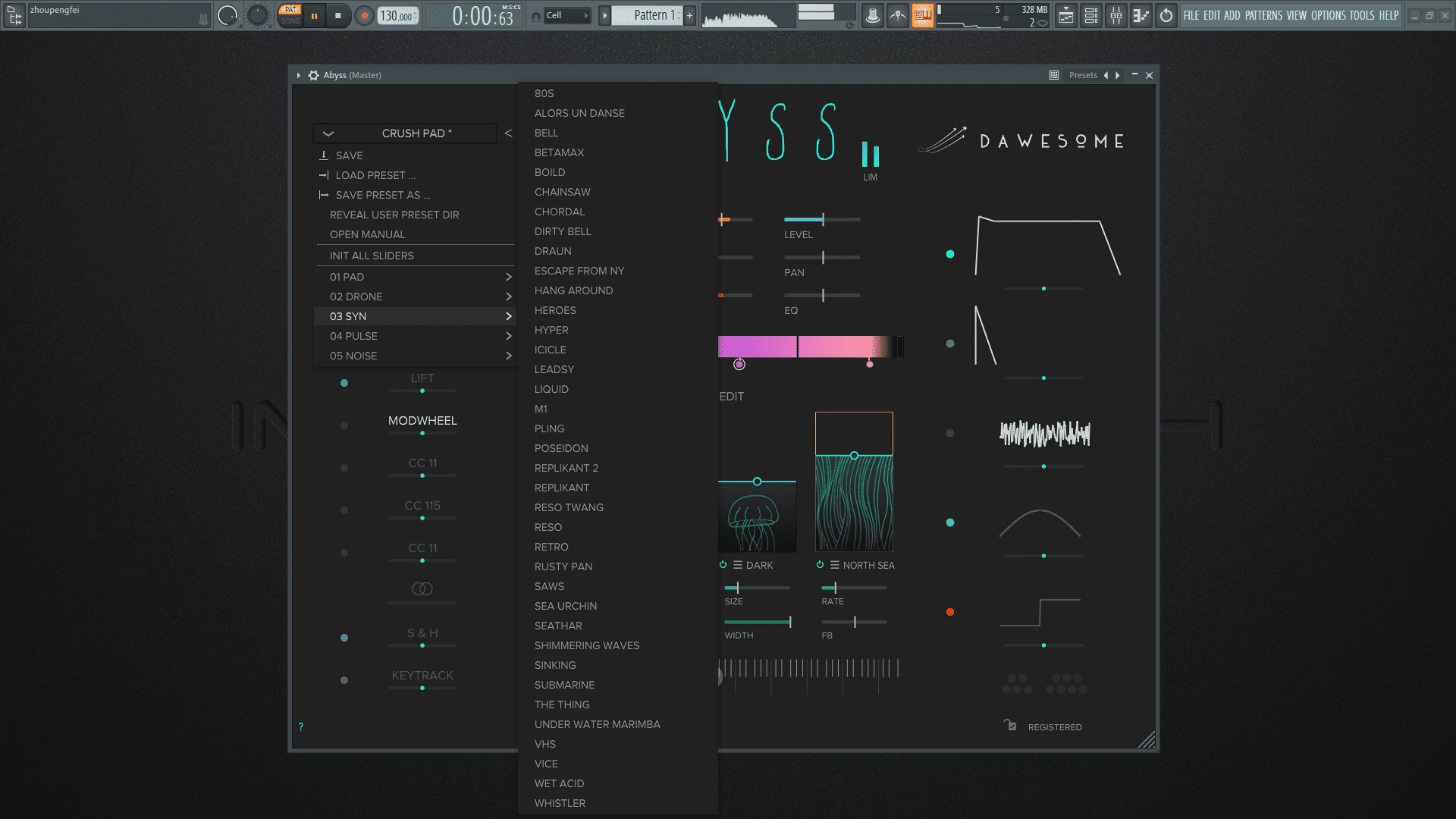The image size is (1456, 819).
Task: Click the jellyfish DARK thumbnail
Action: click(757, 517)
